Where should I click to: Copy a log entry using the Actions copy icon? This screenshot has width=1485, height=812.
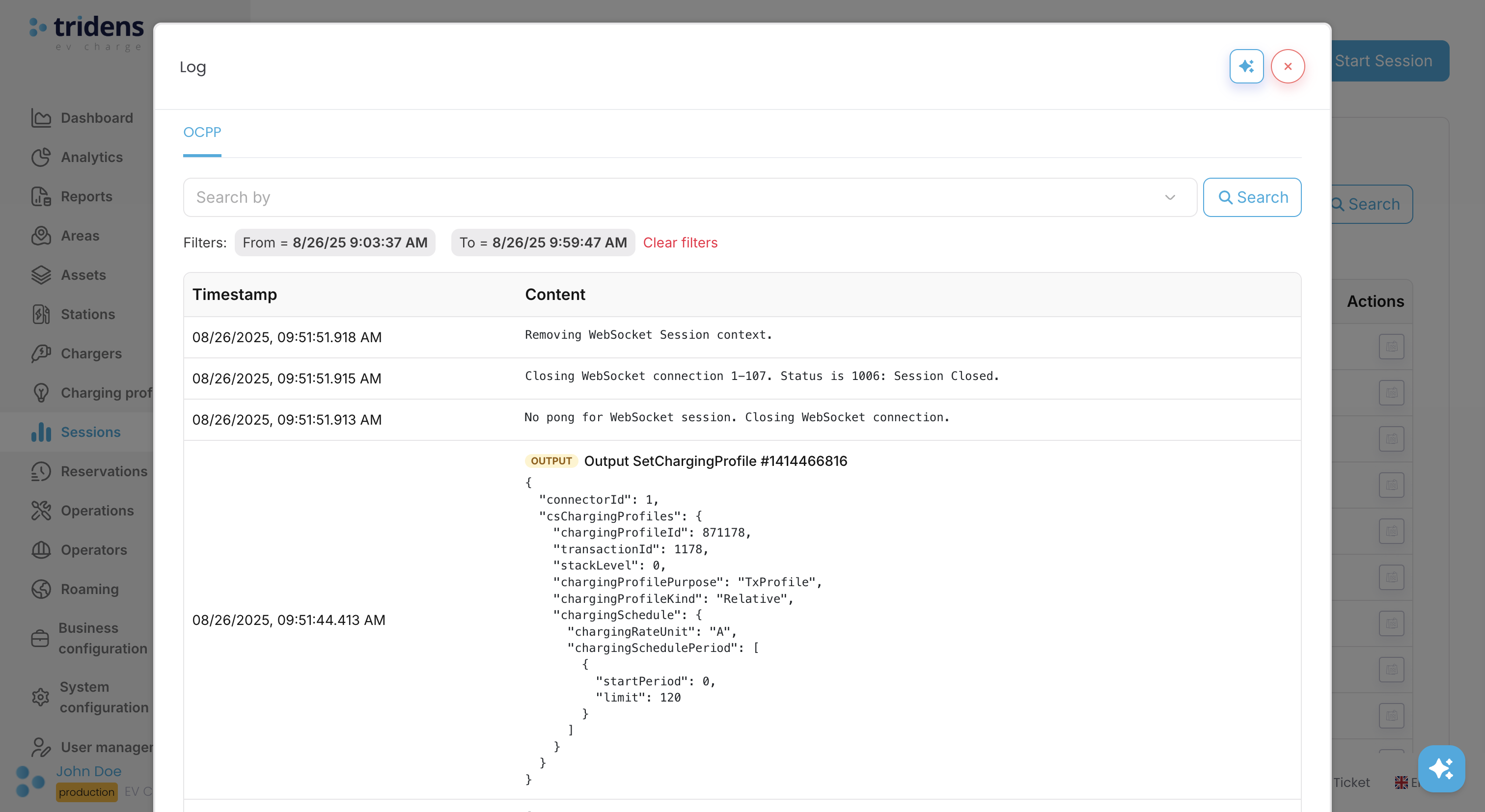tap(1391, 346)
